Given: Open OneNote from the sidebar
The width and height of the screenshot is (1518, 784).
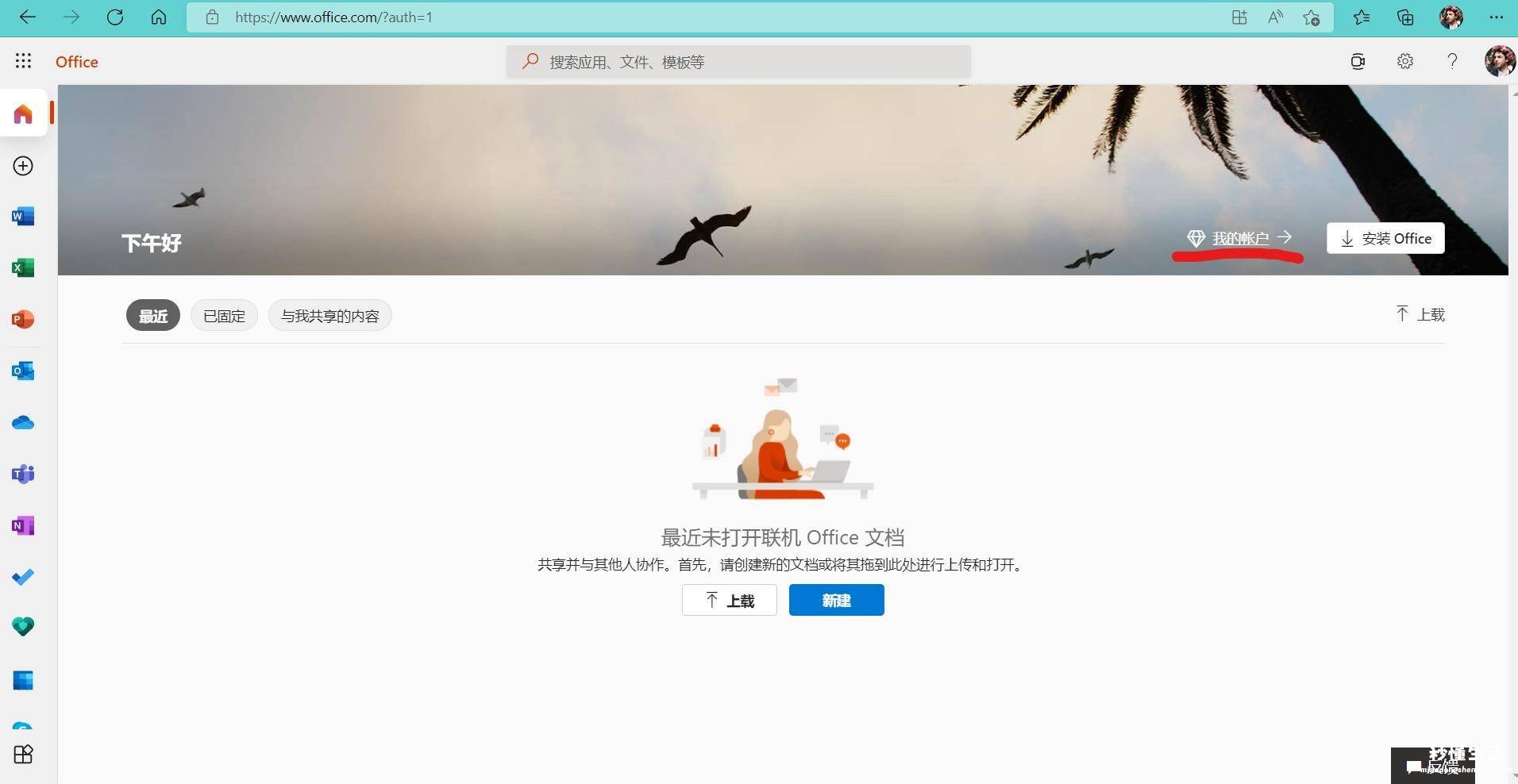Looking at the screenshot, I should pos(23,525).
